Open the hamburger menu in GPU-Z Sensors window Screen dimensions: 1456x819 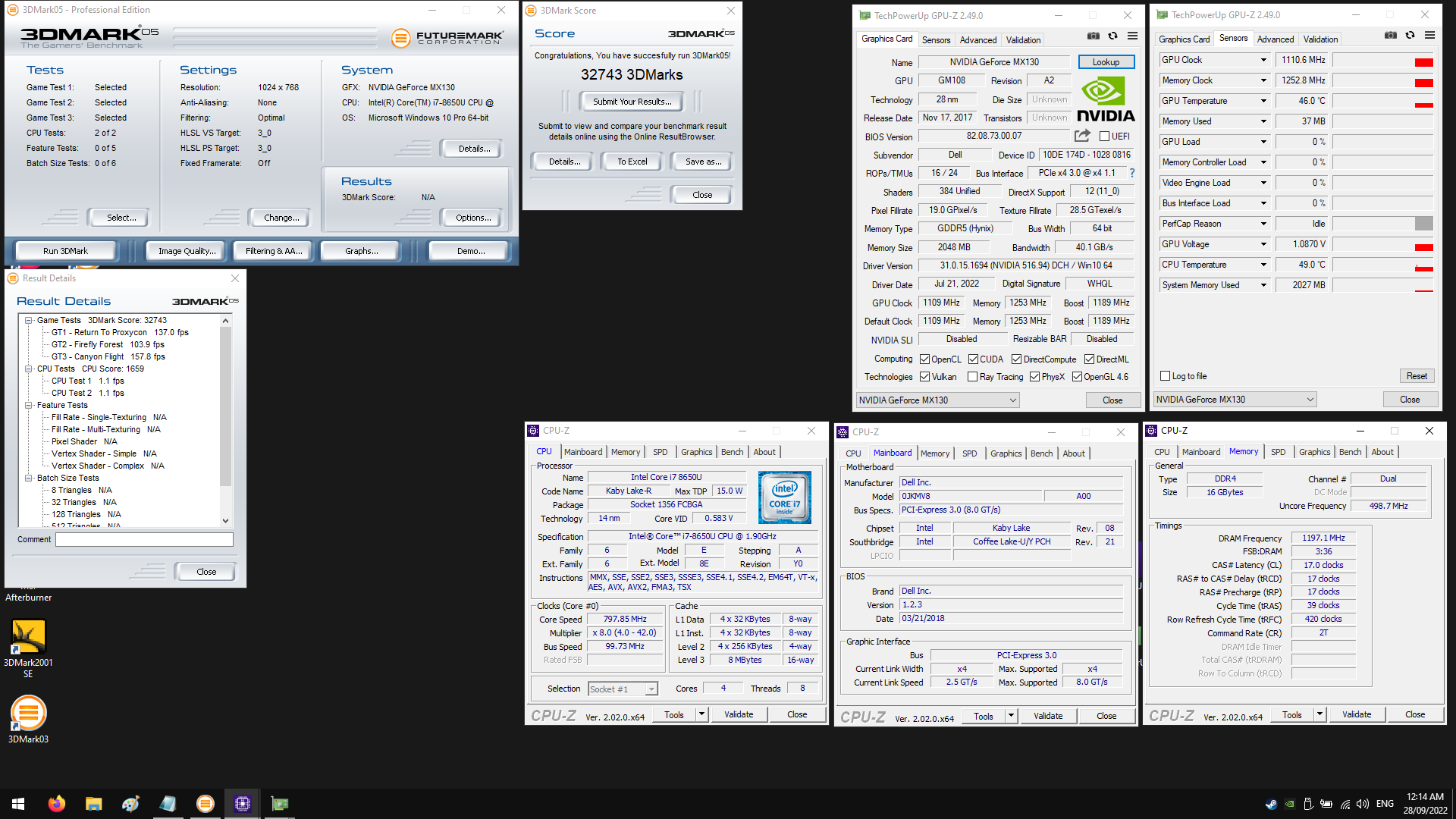1429,35
